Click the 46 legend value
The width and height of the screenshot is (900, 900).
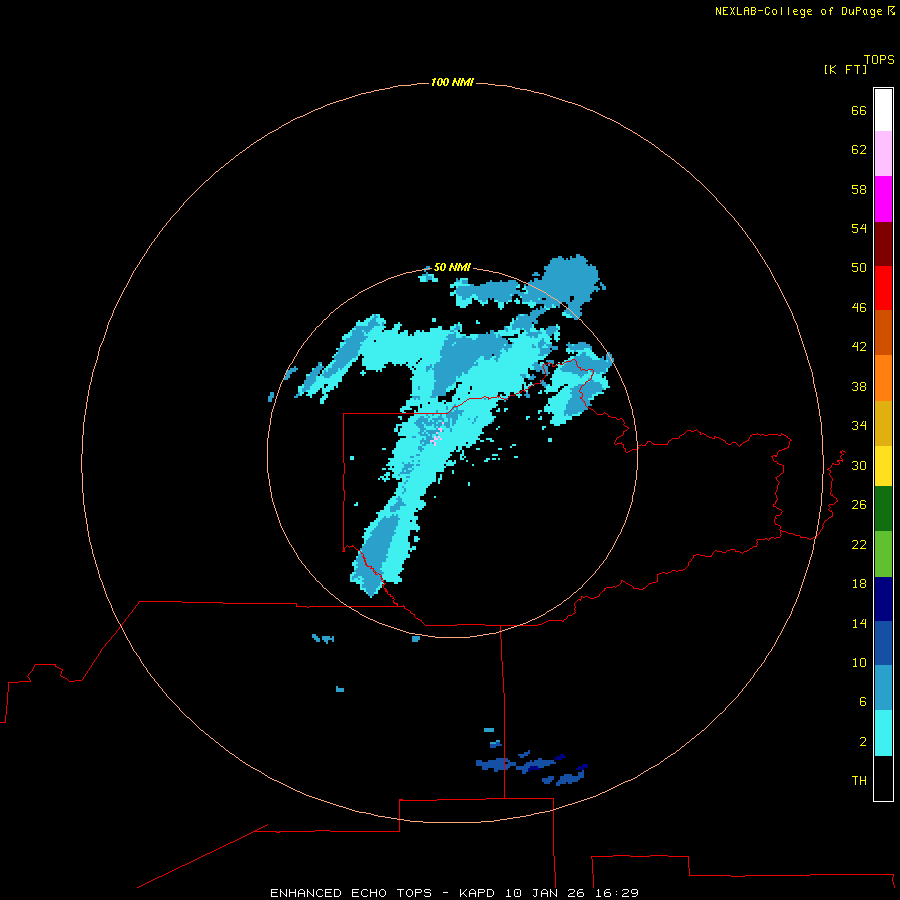pos(859,308)
